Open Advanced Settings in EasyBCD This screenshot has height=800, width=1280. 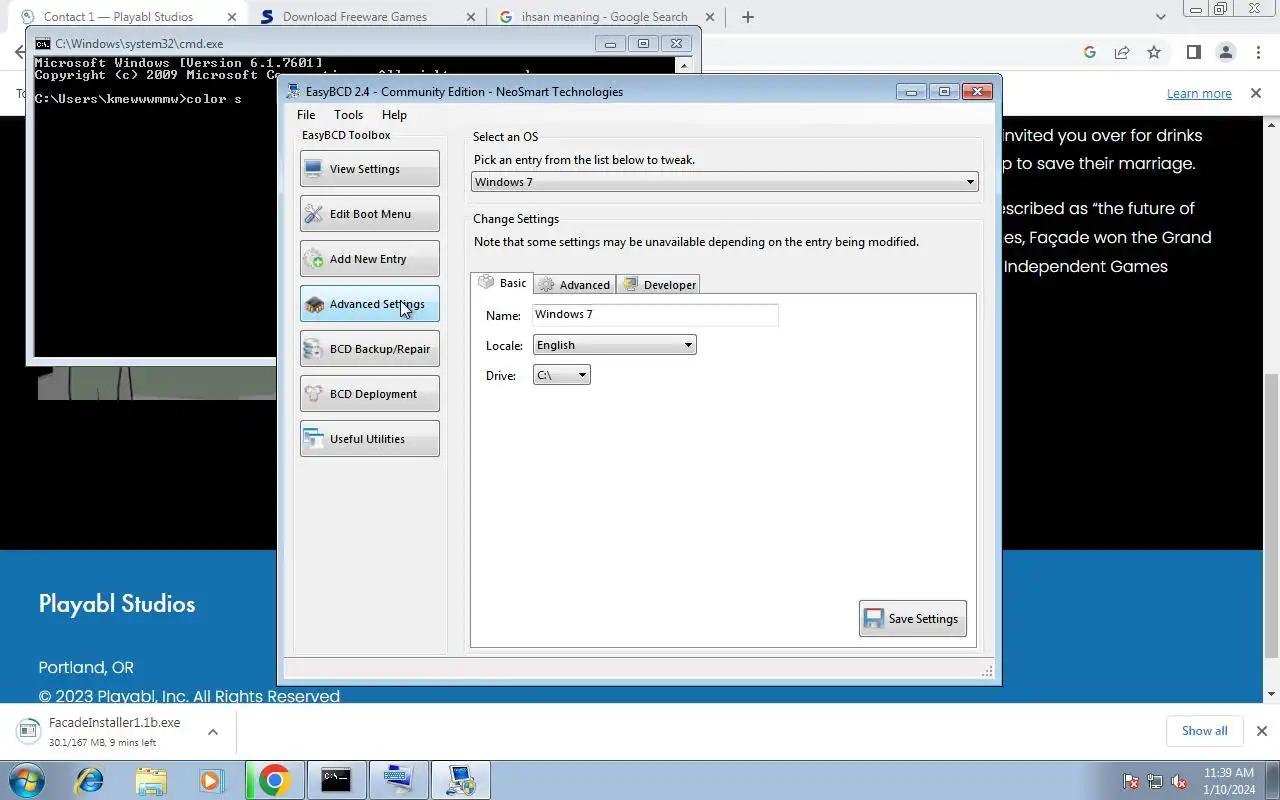pos(369,303)
